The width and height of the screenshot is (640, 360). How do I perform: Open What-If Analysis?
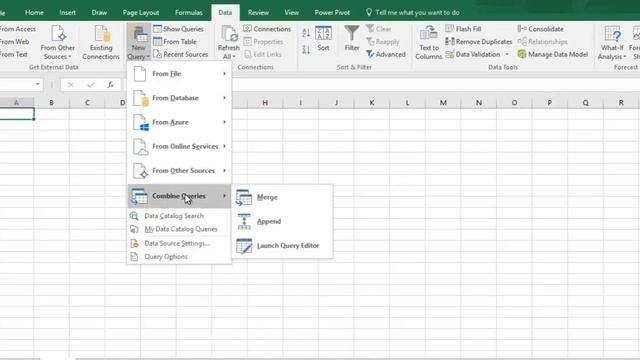pyautogui.click(x=612, y=42)
